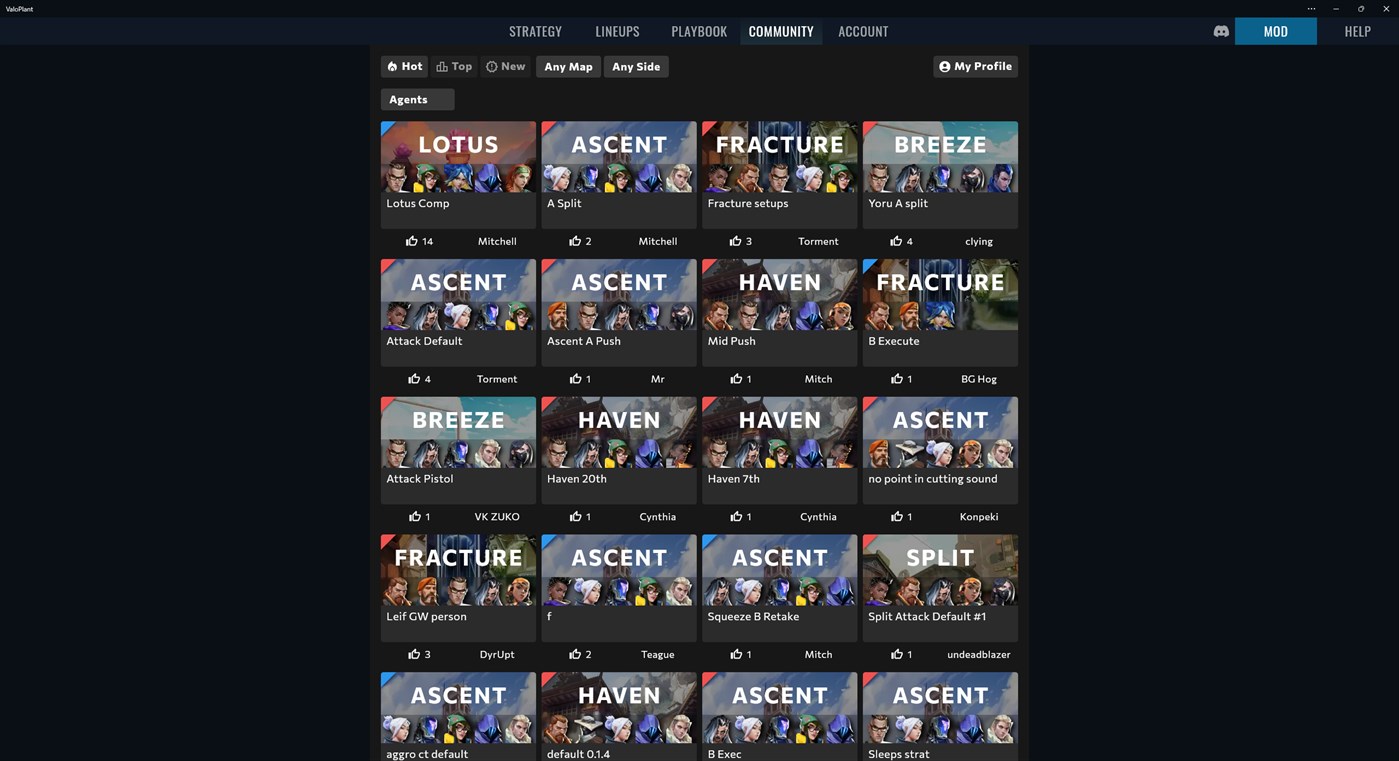Open the title bar three-dots menu
1399x761 pixels.
[x=1311, y=8]
